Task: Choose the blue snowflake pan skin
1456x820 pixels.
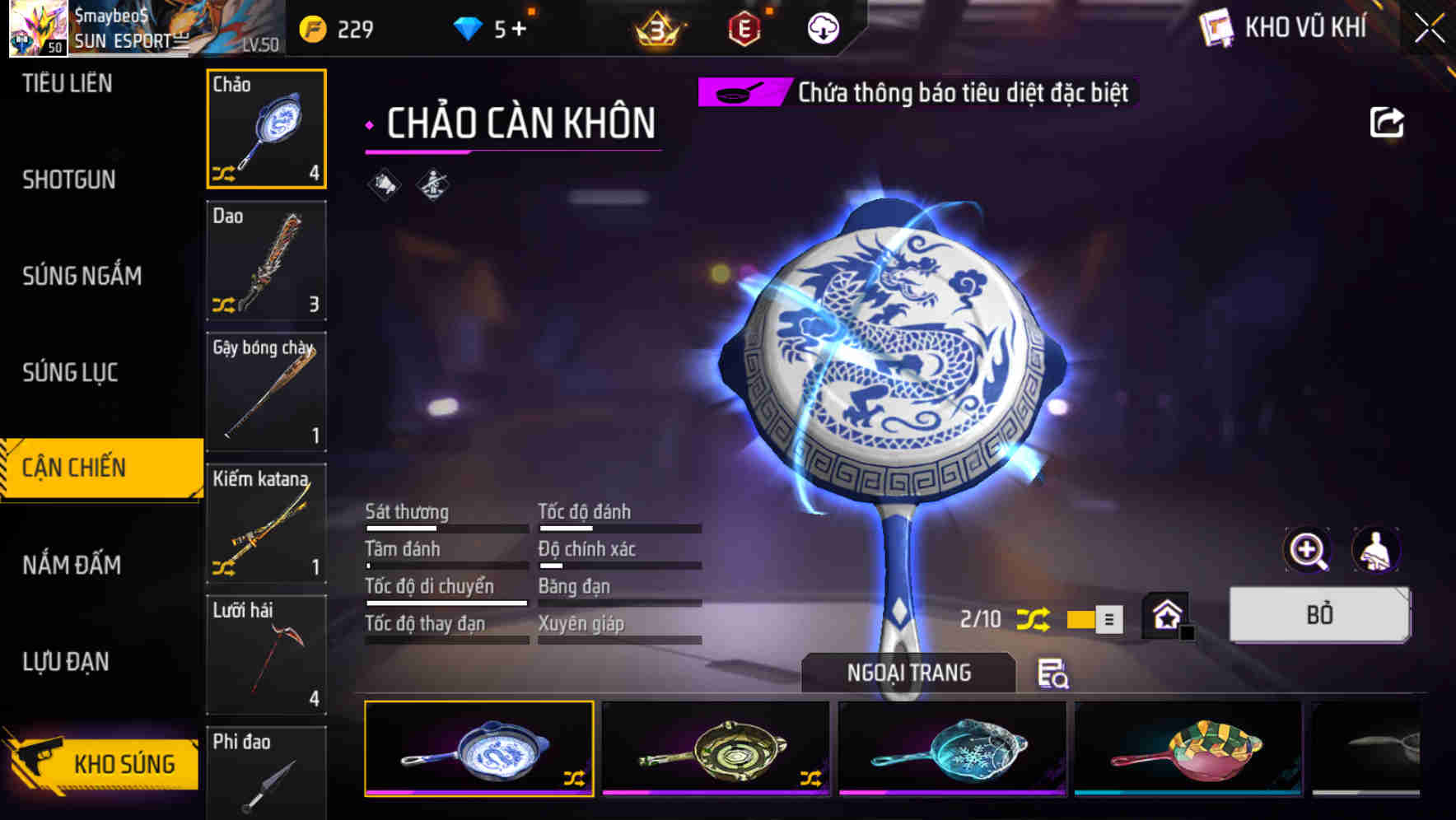Action: pyautogui.click(x=952, y=748)
